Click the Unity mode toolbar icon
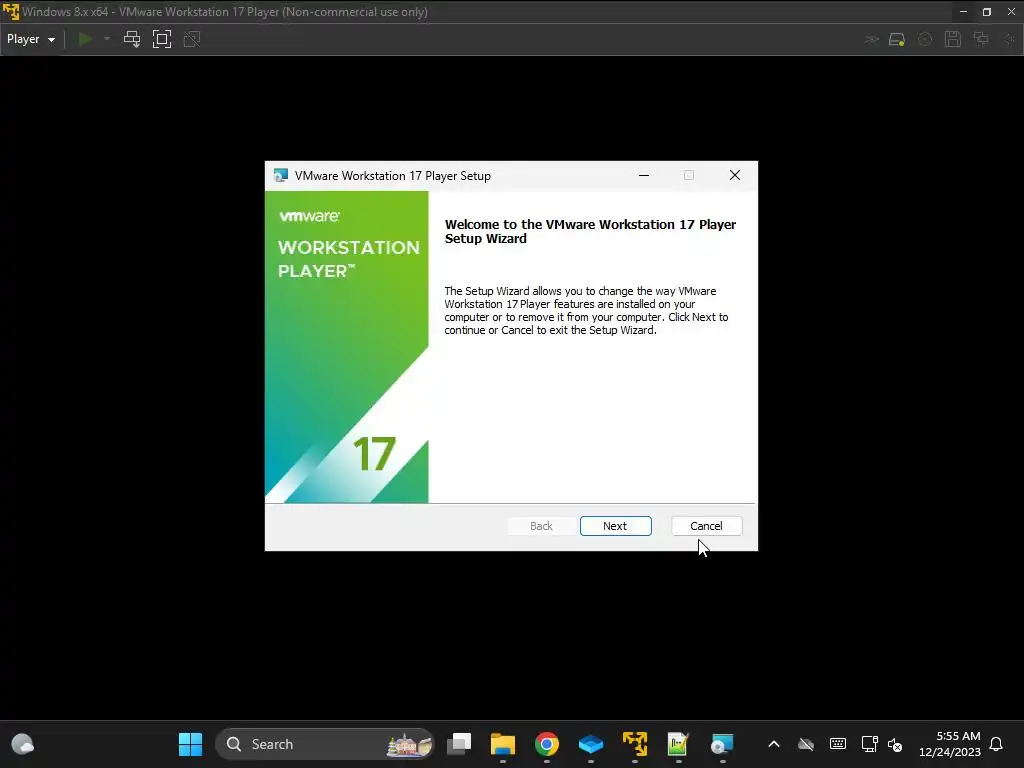The height and width of the screenshot is (768, 1024). click(192, 39)
